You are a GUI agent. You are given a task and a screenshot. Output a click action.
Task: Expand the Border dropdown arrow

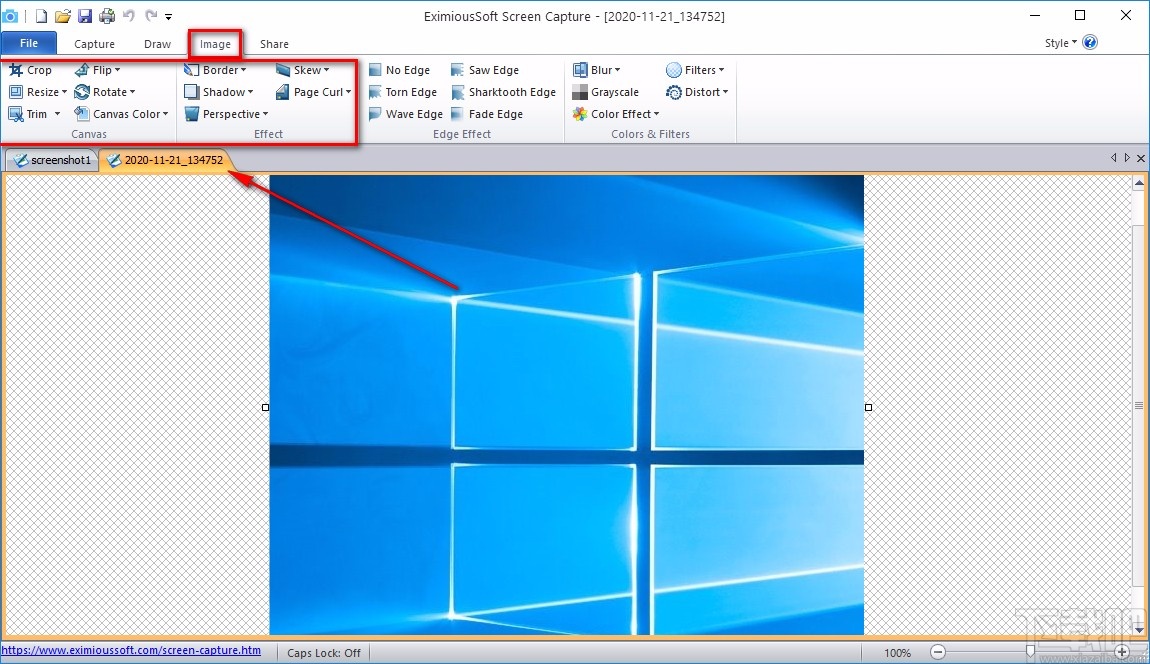(x=243, y=70)
